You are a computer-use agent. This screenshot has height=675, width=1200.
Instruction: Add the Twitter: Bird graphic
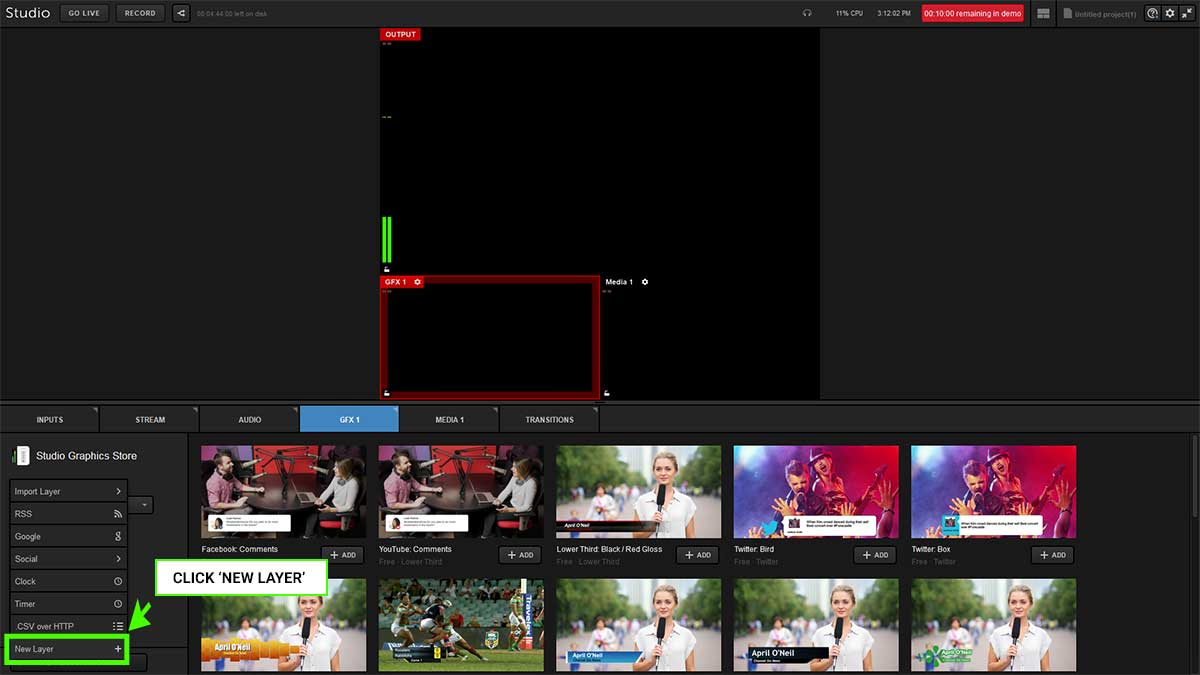click(875, 555)
